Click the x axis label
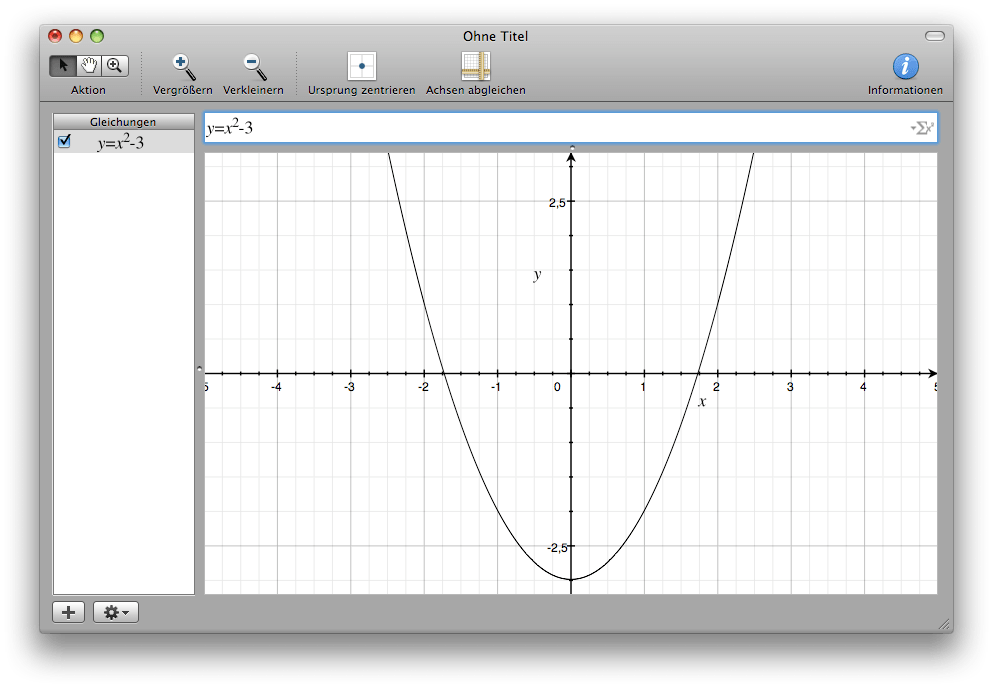Image resolution: width=993 pixels, height=688 pixels. pos(702,402)
